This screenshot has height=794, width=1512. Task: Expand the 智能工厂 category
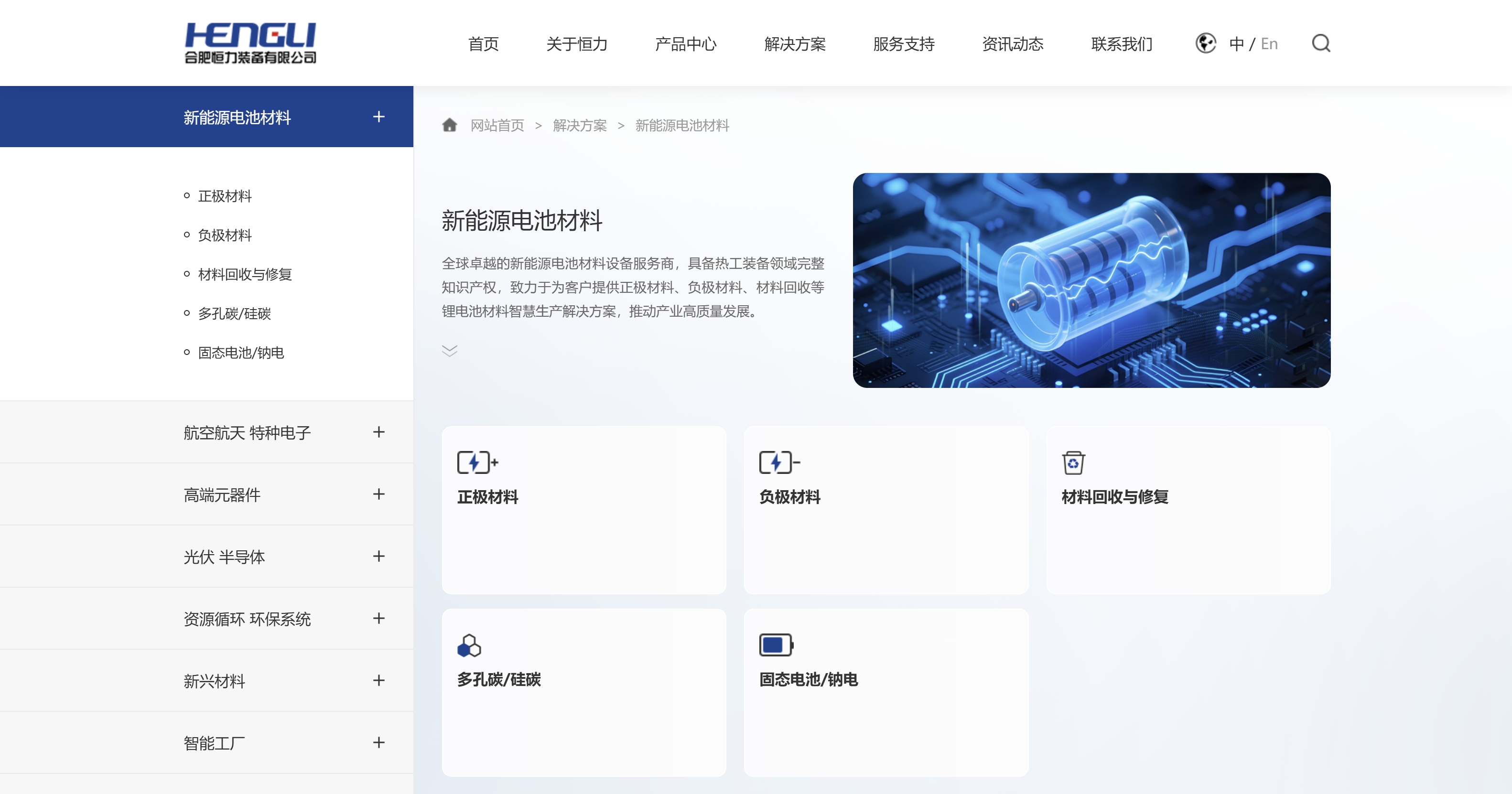click(379, 742)
